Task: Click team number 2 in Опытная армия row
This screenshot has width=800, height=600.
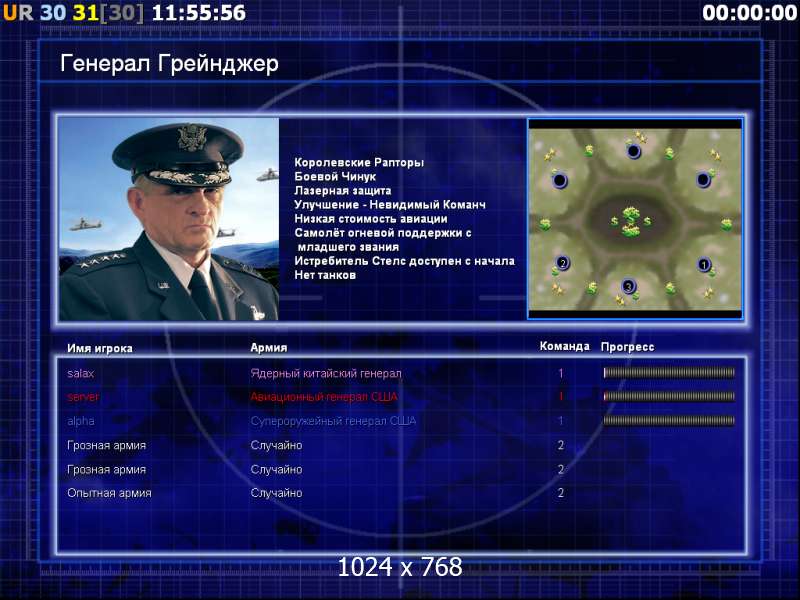Action: [561, 493]
